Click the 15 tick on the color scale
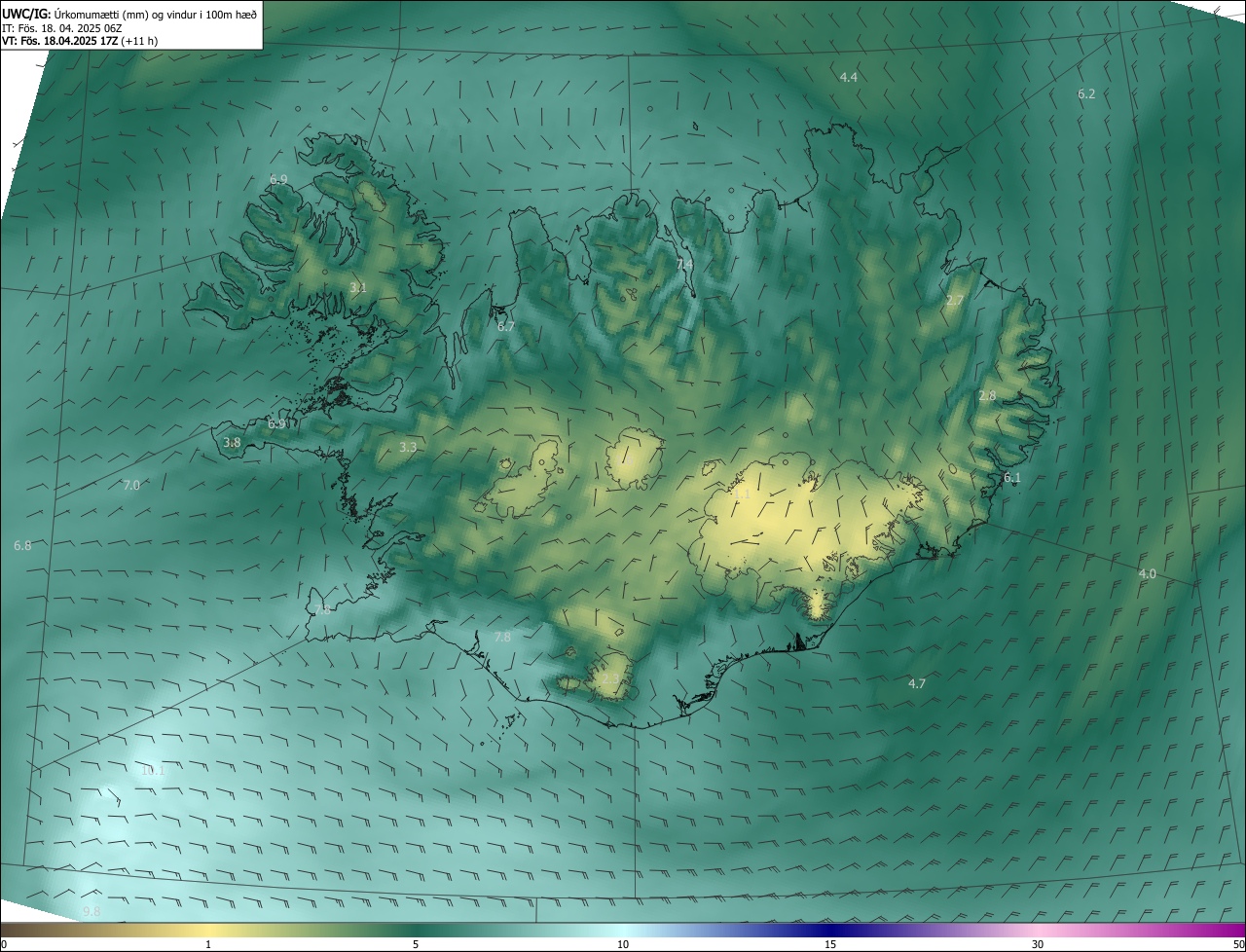1246x952 pixels. click(830, 944)
